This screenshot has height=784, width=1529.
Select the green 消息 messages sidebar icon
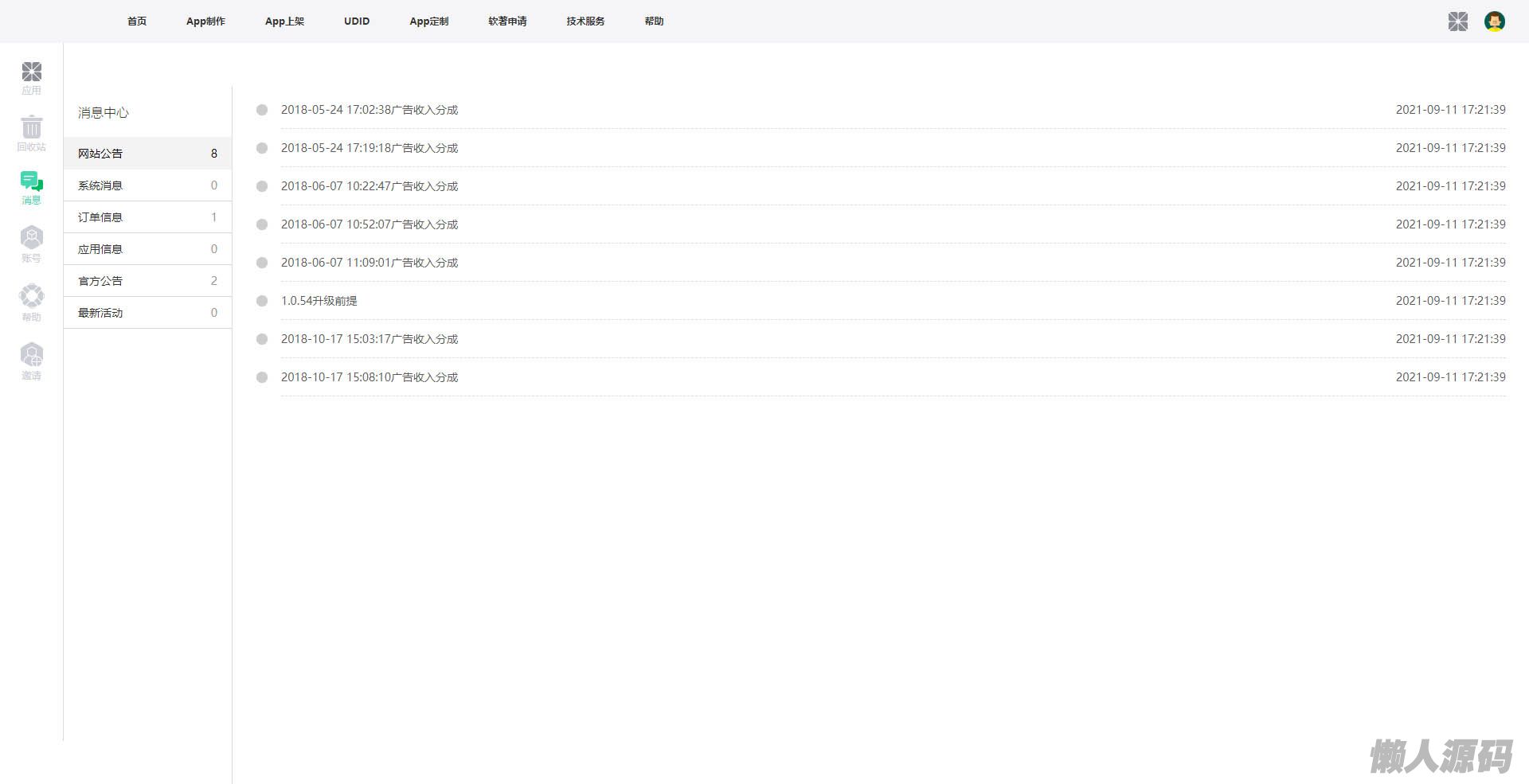[31, 188]
